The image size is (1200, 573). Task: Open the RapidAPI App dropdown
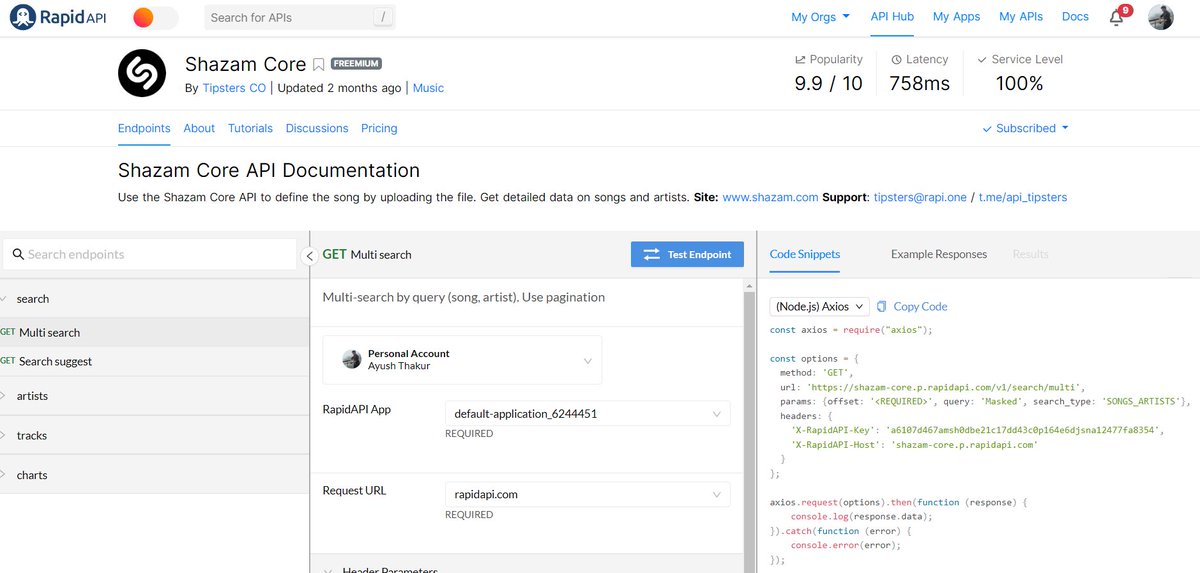pos(587,413)
